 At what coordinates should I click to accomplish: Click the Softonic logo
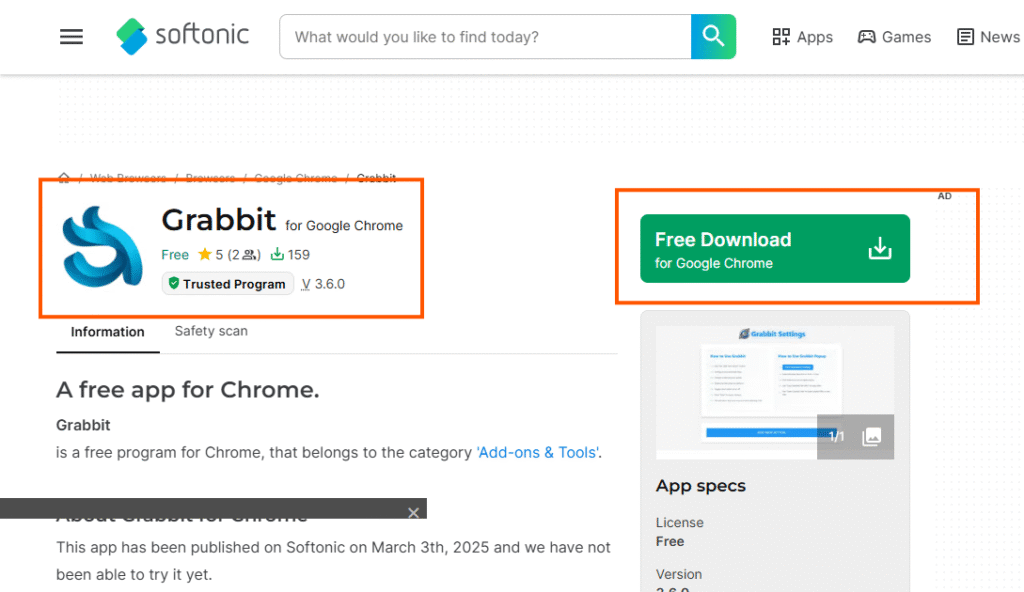pyautogui.click(x=182, y=36)
